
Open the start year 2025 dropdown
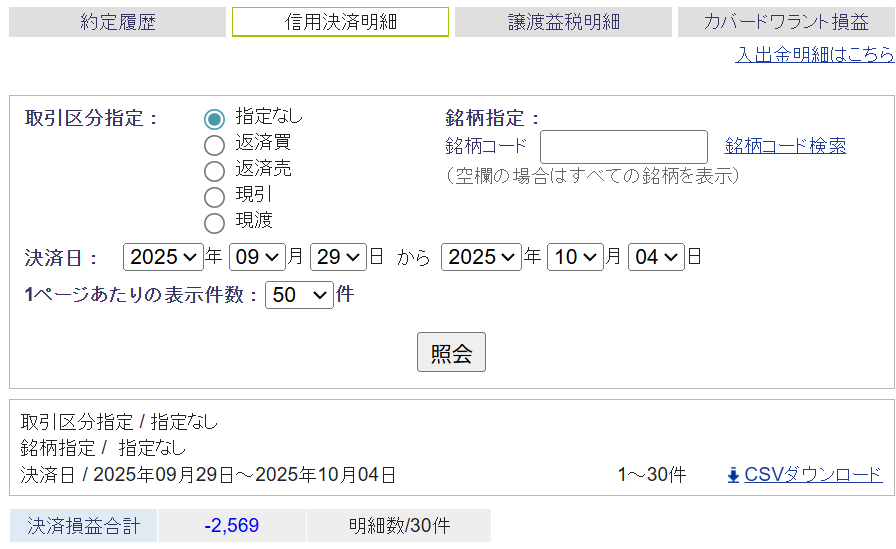pos(164,257)
